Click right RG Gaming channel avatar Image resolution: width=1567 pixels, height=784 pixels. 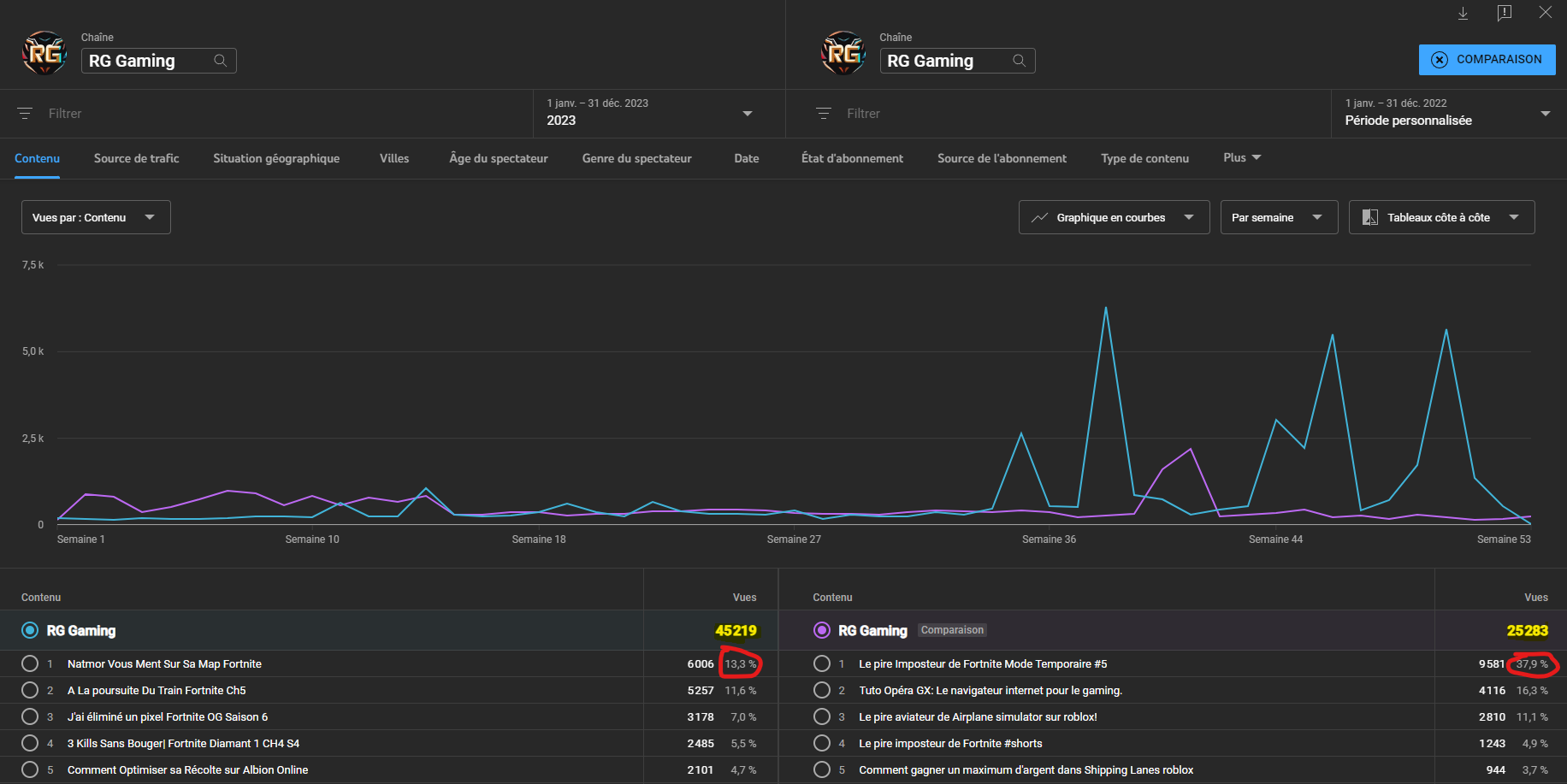click(x=843, y=53)
